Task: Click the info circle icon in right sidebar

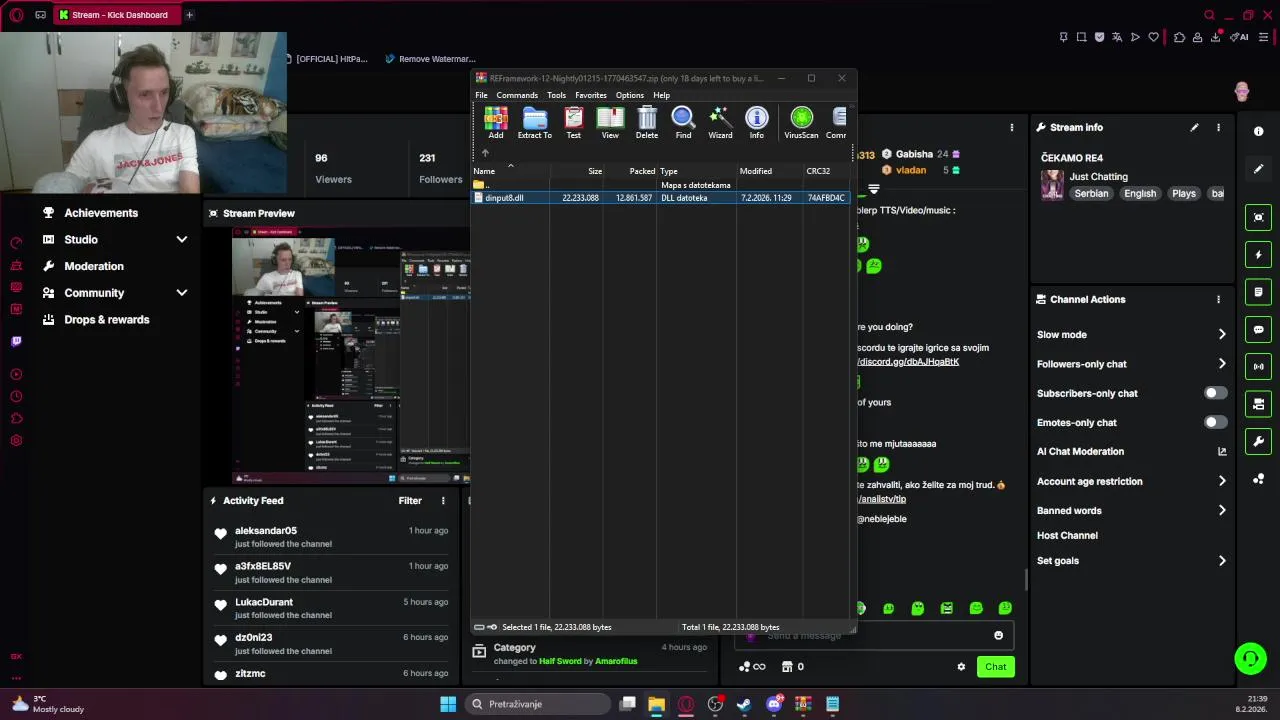Action: (x=1259, y=131)
